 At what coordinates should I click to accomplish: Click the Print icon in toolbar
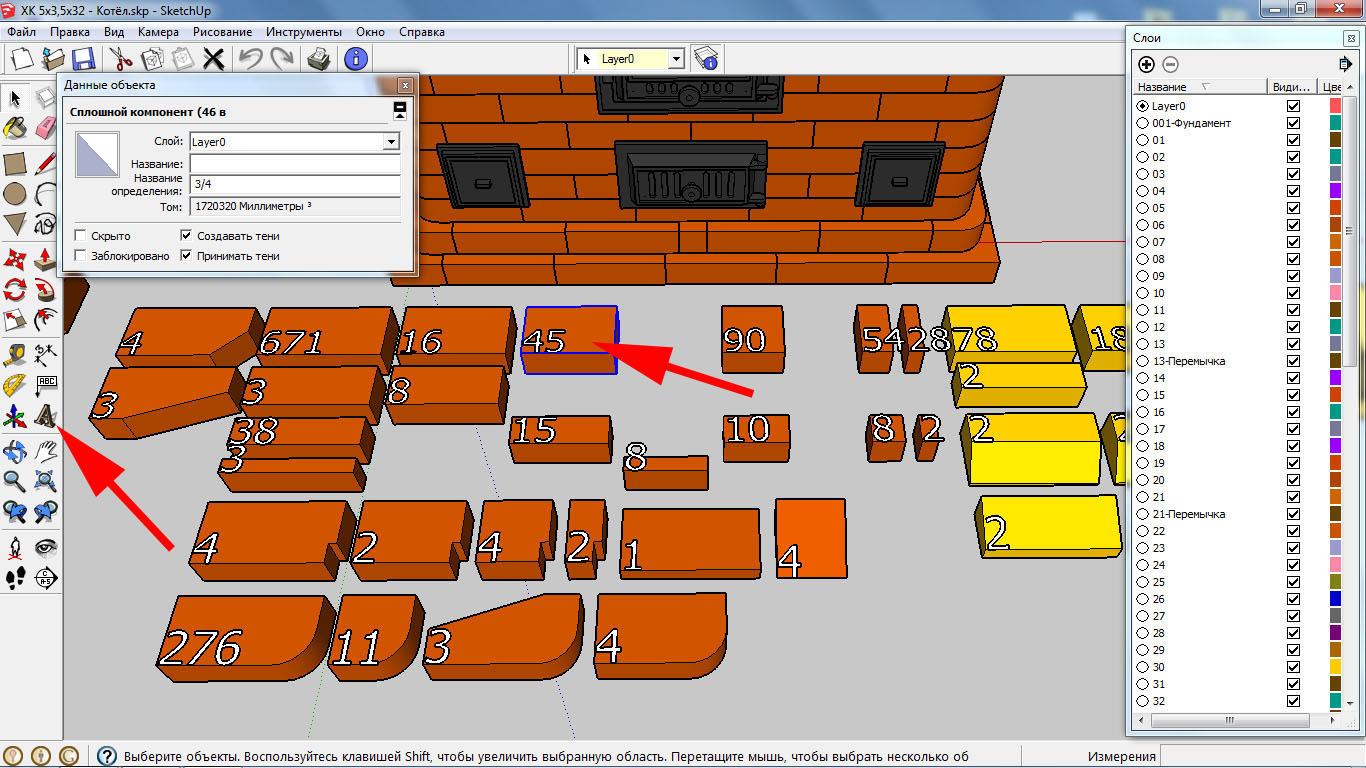(318, 59)
